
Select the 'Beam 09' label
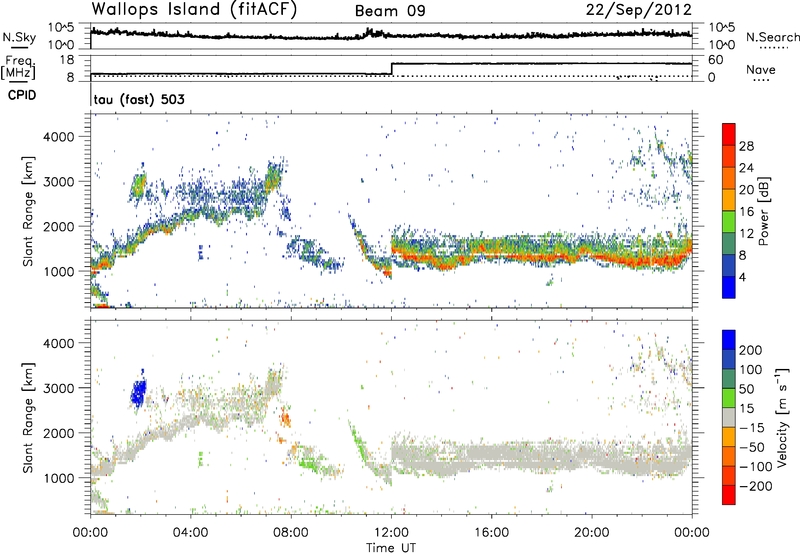(390, 11)
